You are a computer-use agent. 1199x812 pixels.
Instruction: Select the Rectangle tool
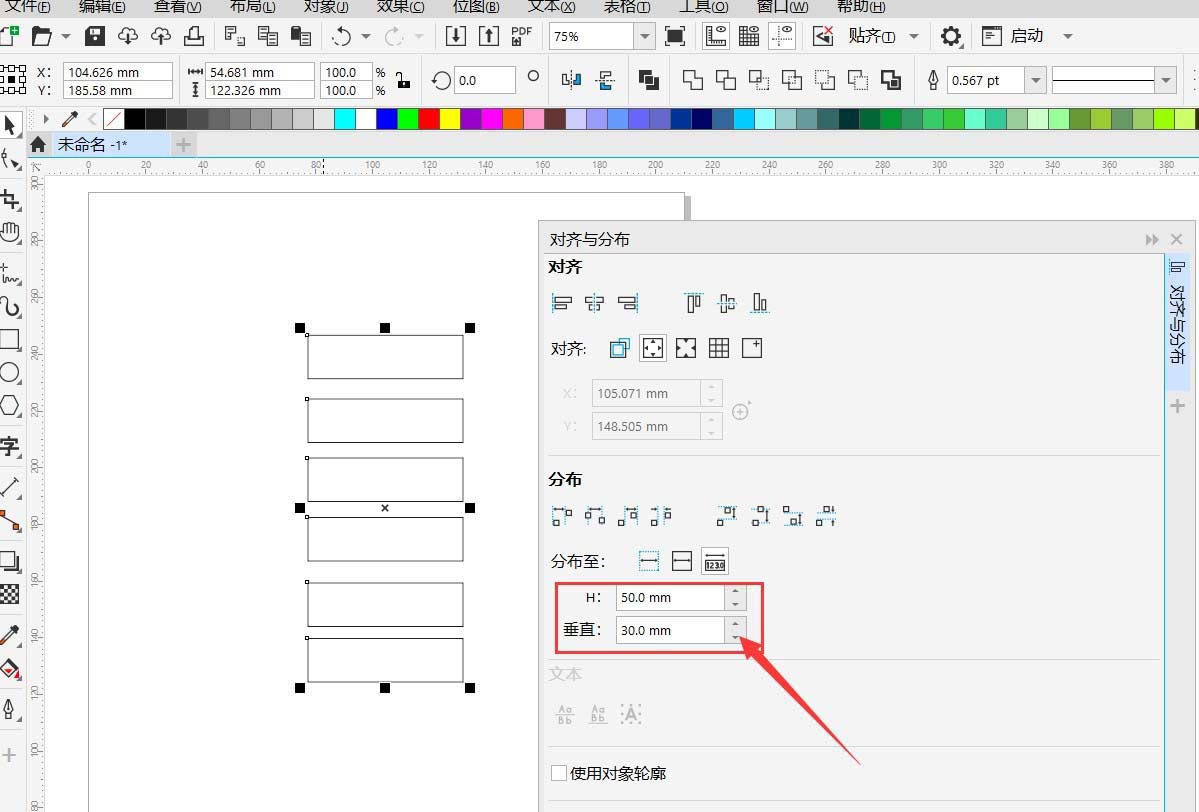tap(12, 340)
